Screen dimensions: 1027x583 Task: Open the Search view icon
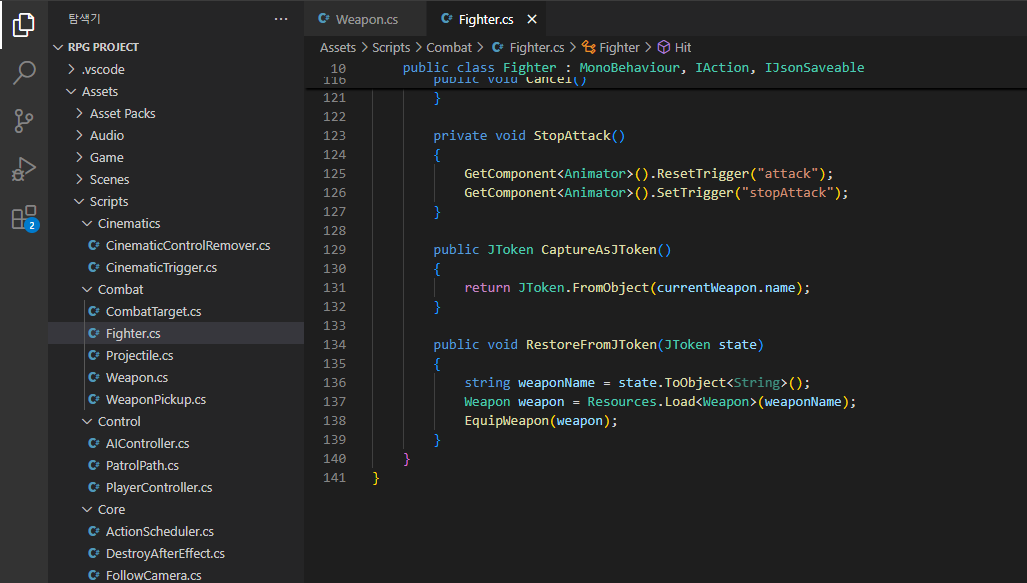[x=24, y=73]
